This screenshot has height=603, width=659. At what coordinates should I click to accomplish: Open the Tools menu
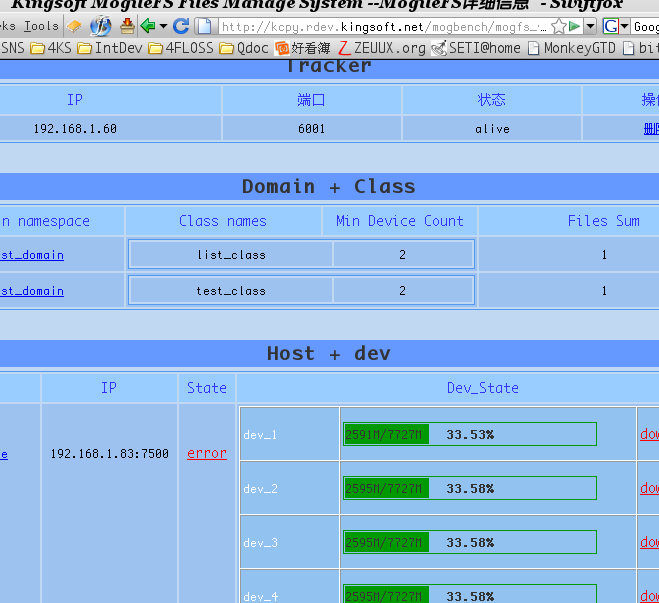tap(41, 26)
